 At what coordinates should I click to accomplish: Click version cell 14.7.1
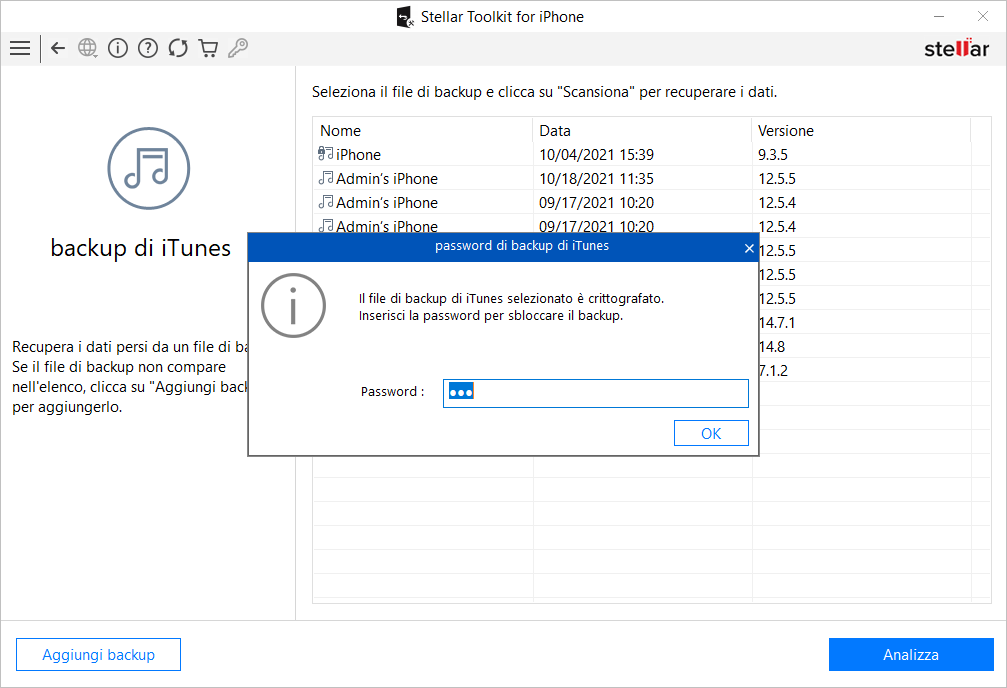click(x=777, y=322)
